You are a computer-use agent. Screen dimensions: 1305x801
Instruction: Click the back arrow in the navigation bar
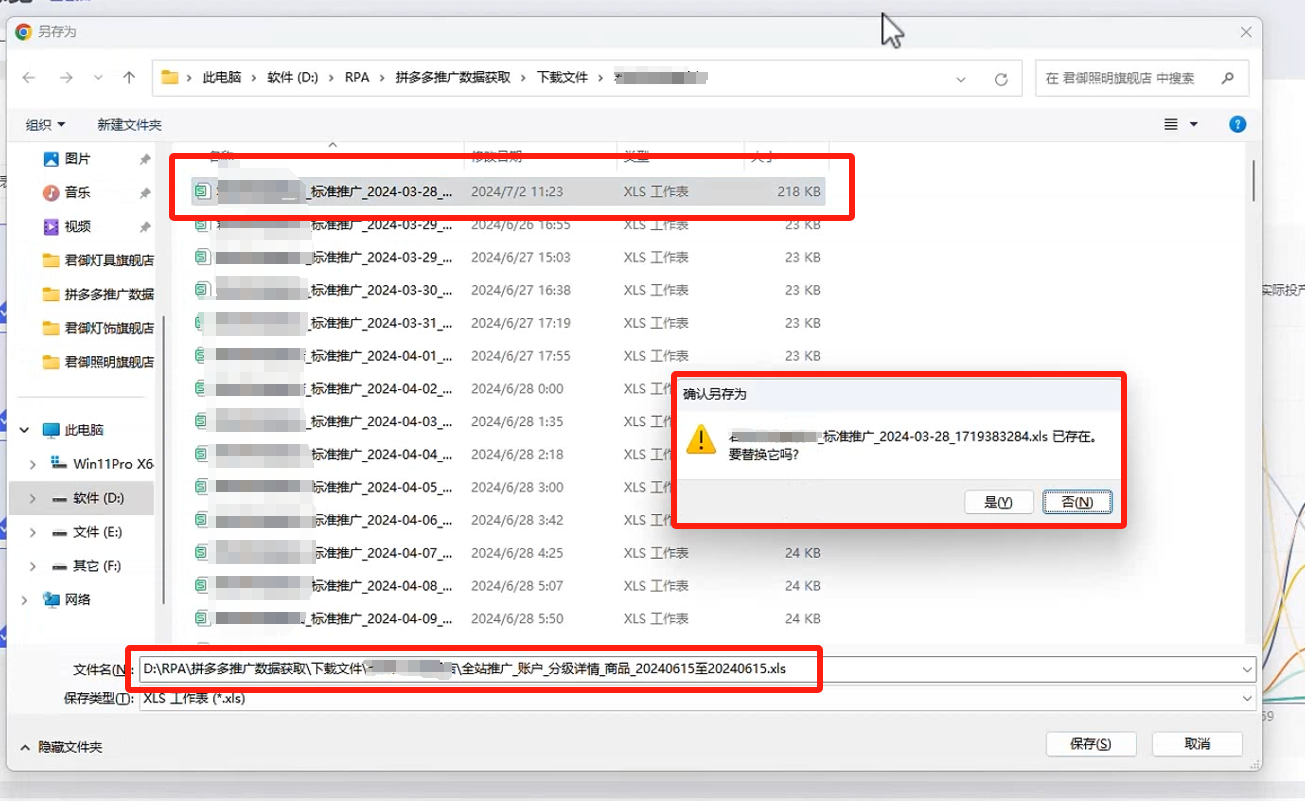[x=29, y=78]
